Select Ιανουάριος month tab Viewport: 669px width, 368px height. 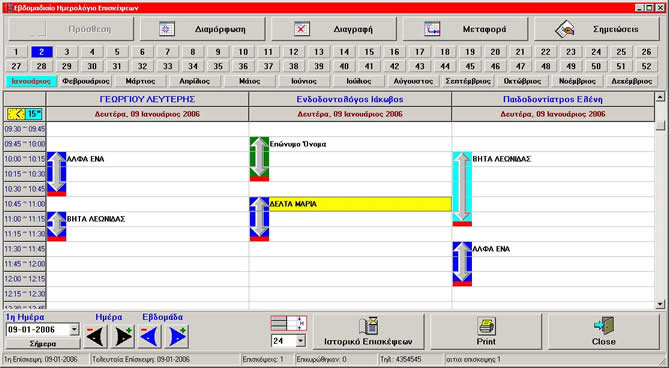[31, 81]
